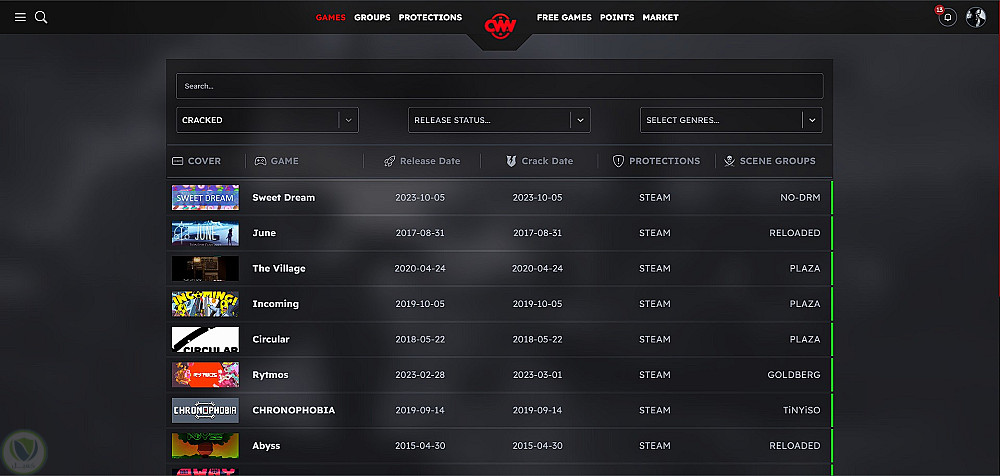Click crack date 2023-03-01 for Rytmos
The height and width of the screenshot is (476, 1000).
click(x=538, y=375)
